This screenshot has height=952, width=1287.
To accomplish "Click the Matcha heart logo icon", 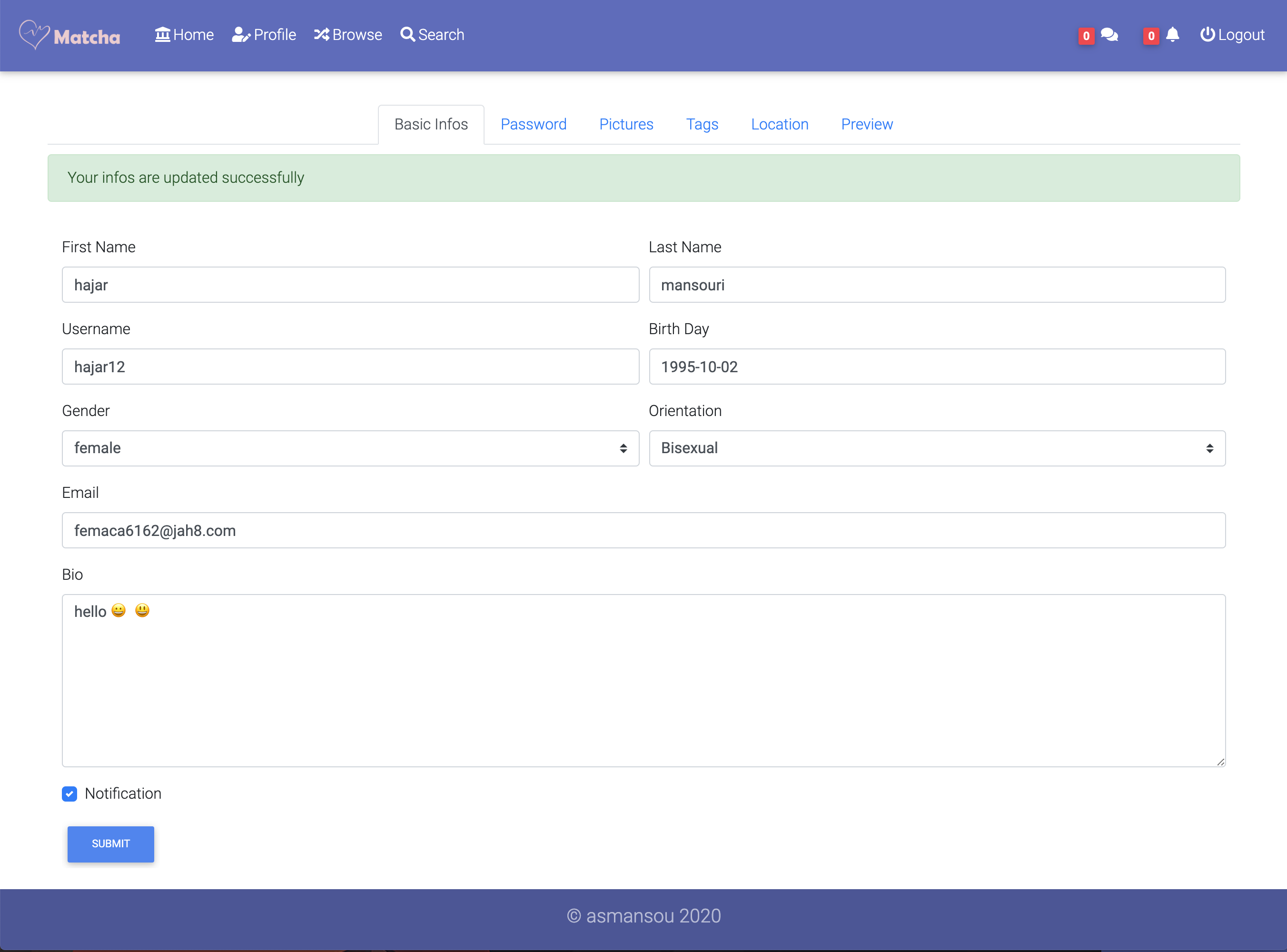I will point(34,35).
